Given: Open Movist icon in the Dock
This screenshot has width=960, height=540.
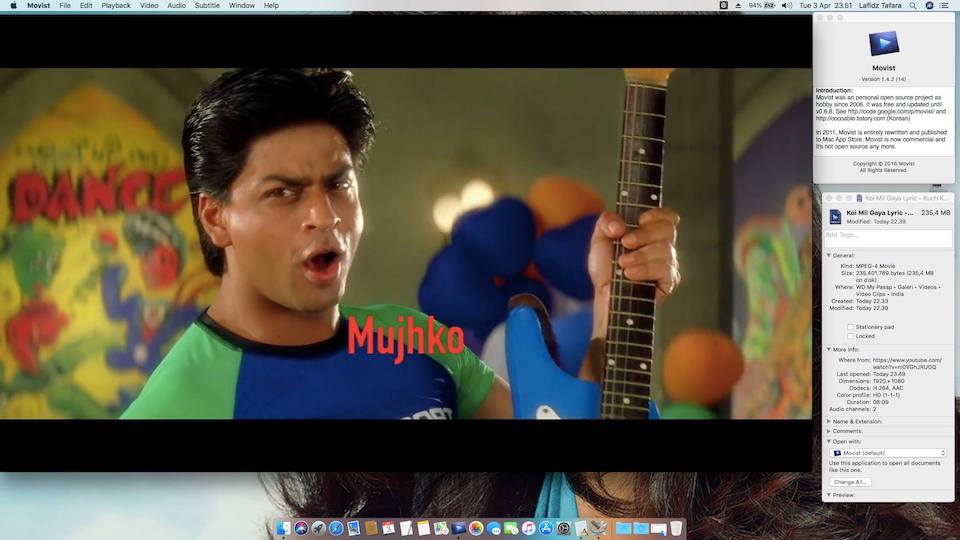Looking at the screenshot, I should pyautogui.click(x=459, y=528).
